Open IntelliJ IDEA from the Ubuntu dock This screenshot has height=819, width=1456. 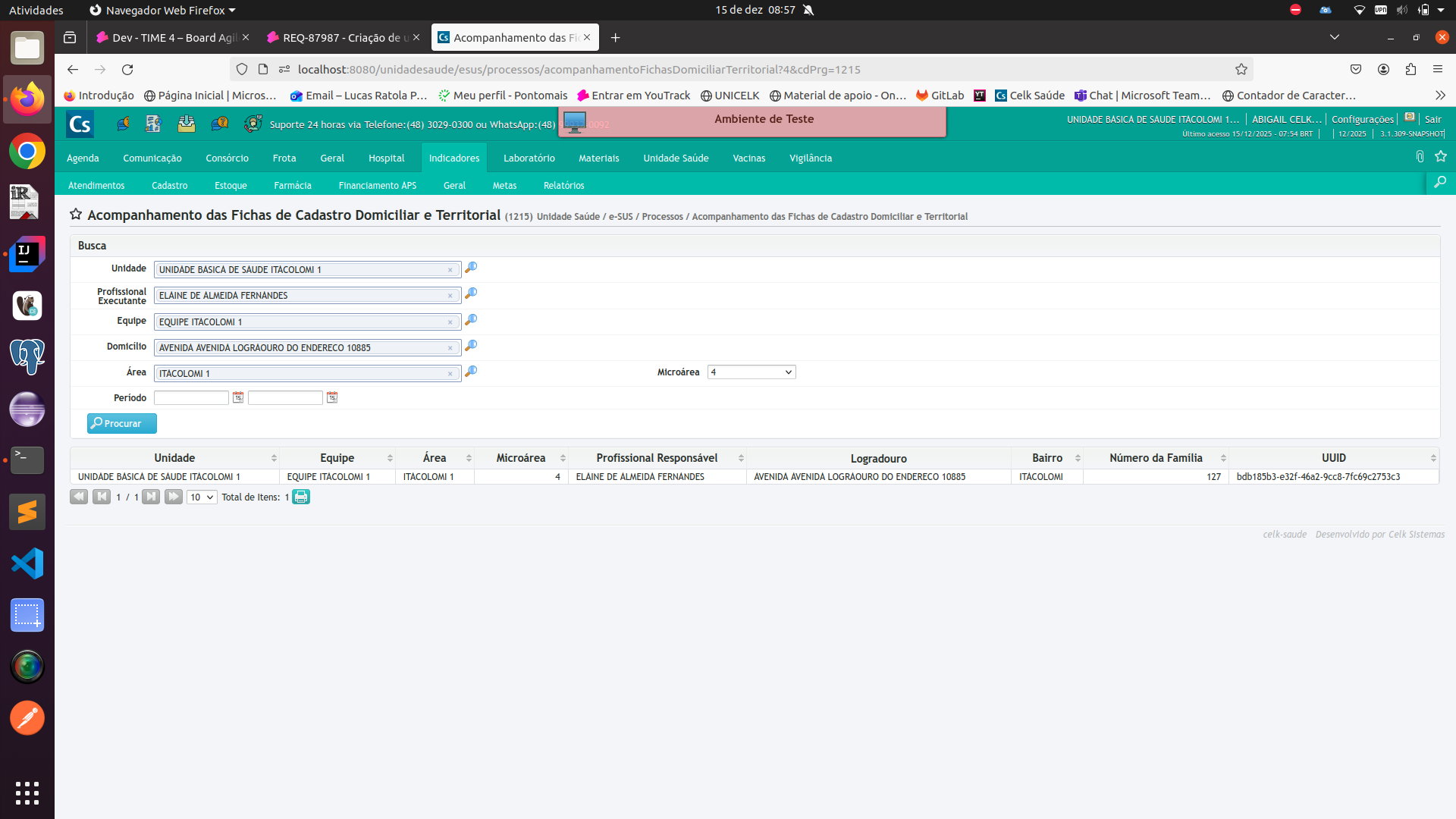[27, 253]
